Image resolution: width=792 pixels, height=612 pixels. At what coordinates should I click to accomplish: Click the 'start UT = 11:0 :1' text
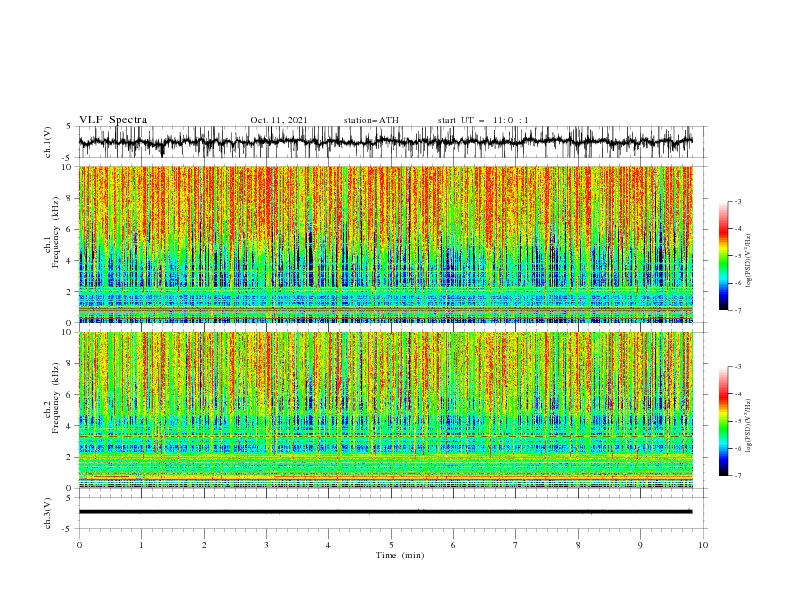483,120
